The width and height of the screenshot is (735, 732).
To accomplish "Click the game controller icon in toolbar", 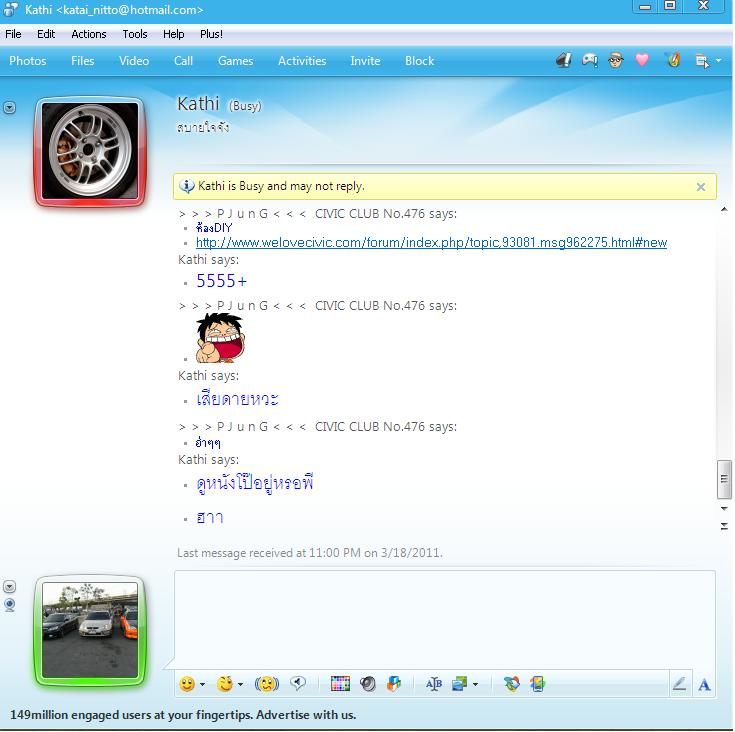I will [590, 60].
